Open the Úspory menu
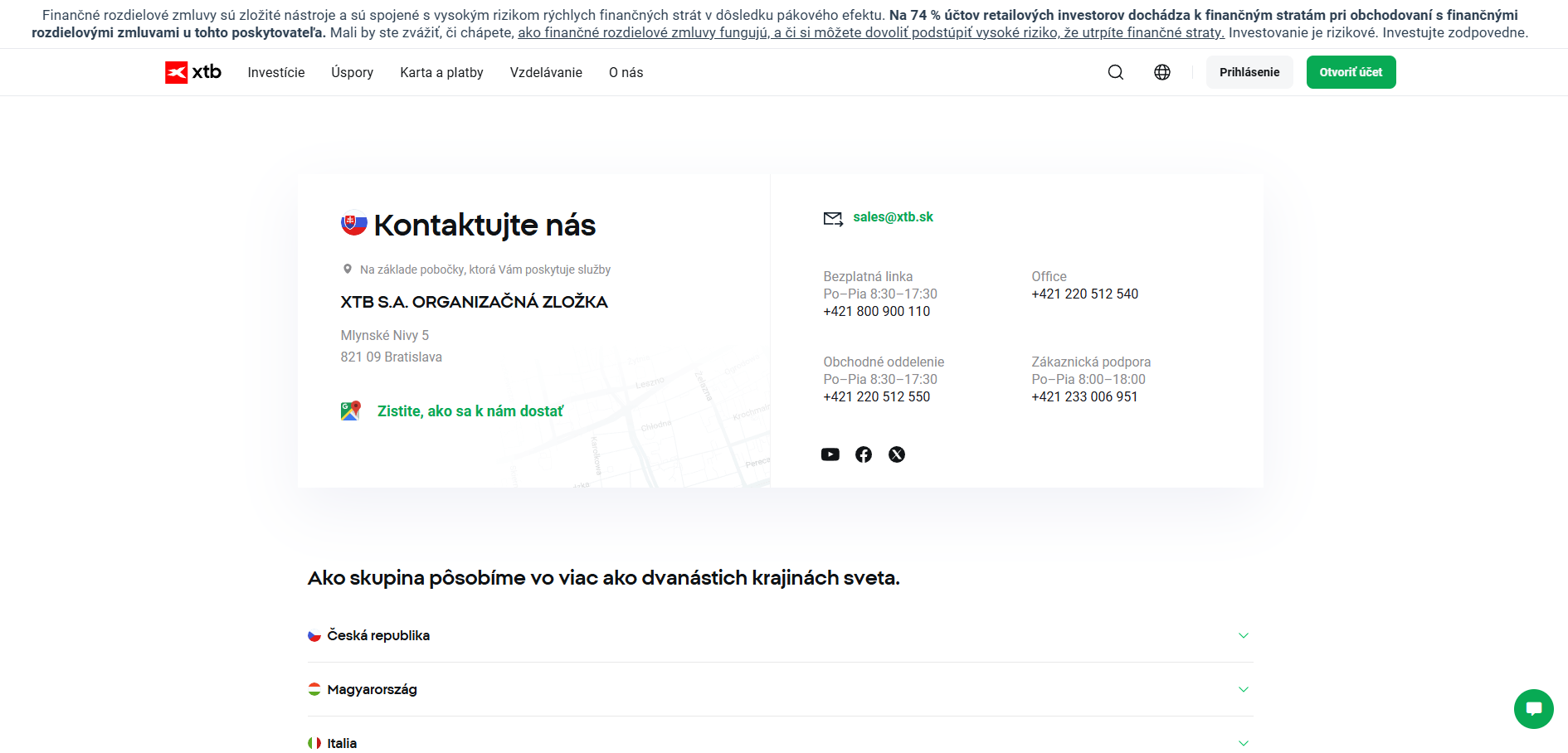The width and height of the screenshot is (1568, 753). (x=353, y=72)
